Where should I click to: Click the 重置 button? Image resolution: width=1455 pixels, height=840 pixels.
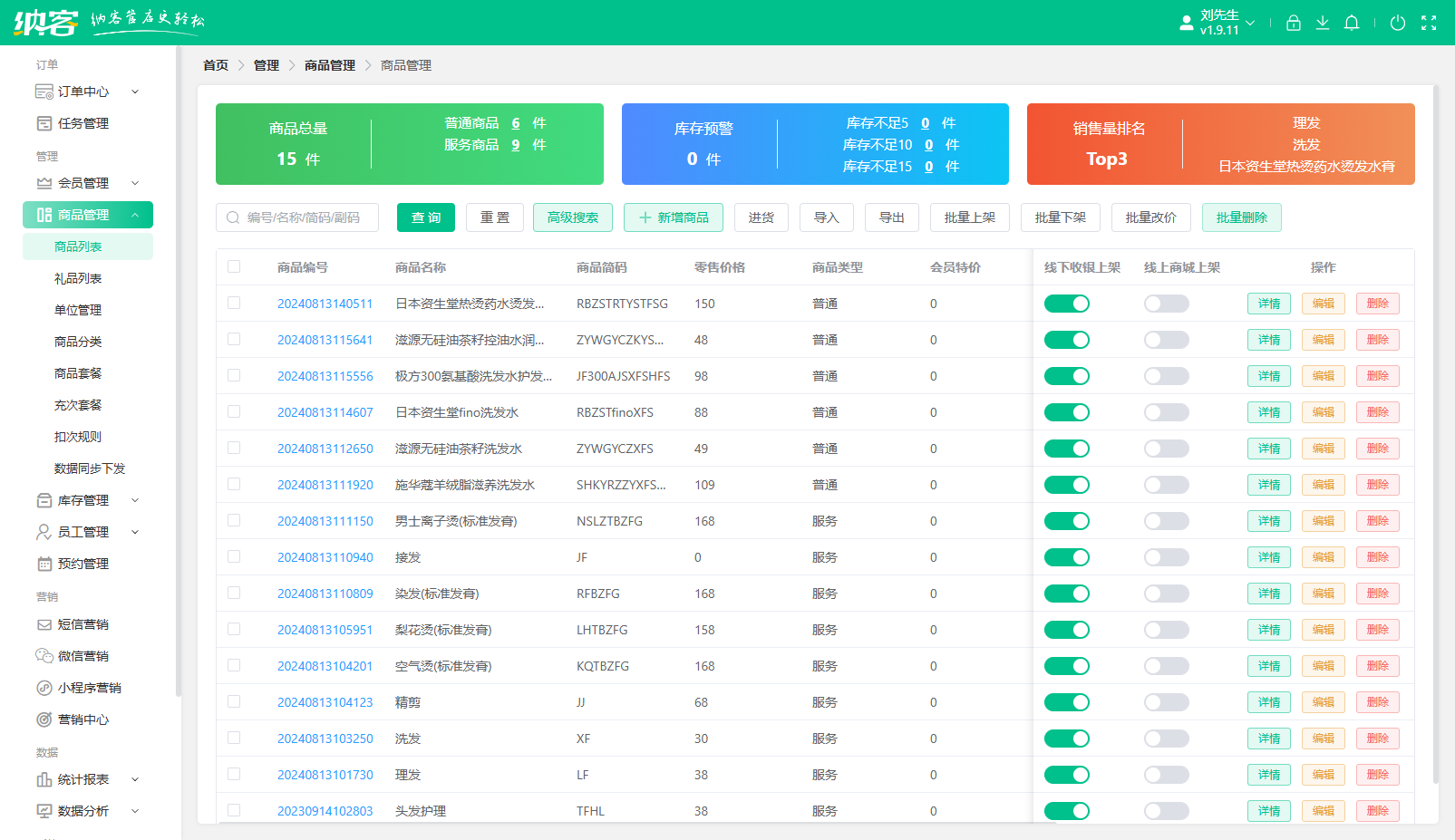tap(495, 217)
